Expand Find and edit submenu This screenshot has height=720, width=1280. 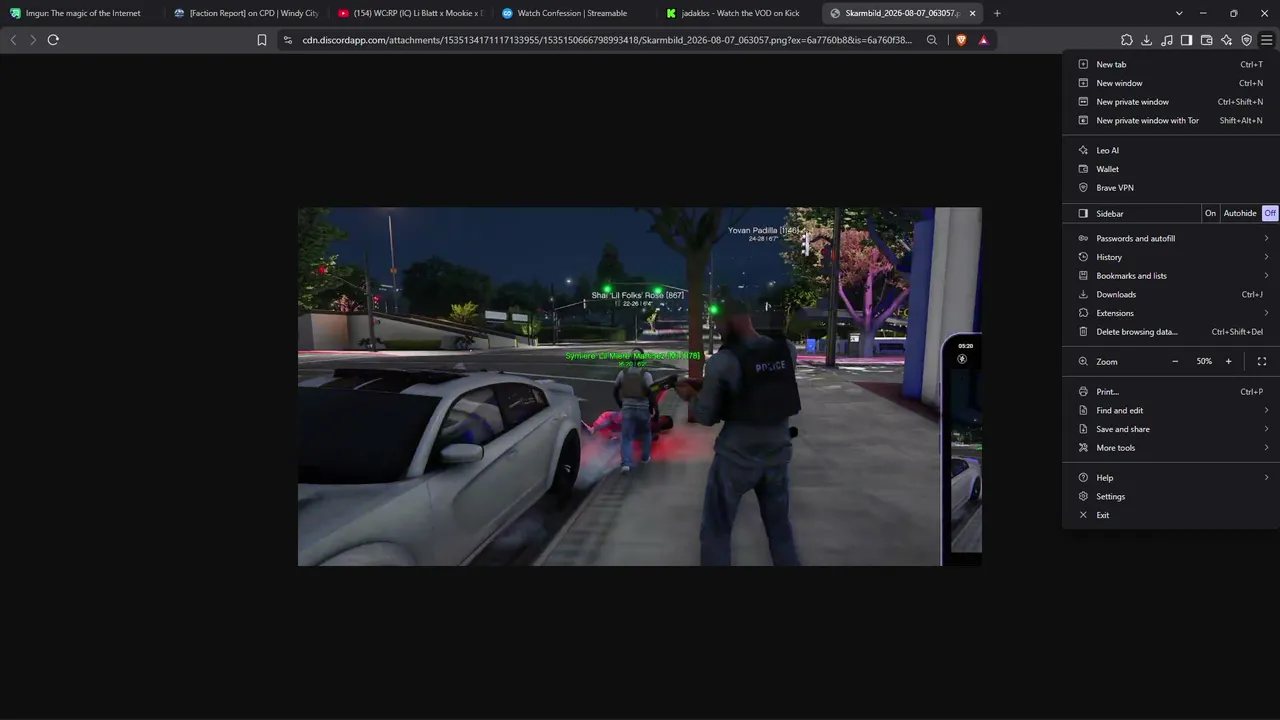(x=1171, y=410)
